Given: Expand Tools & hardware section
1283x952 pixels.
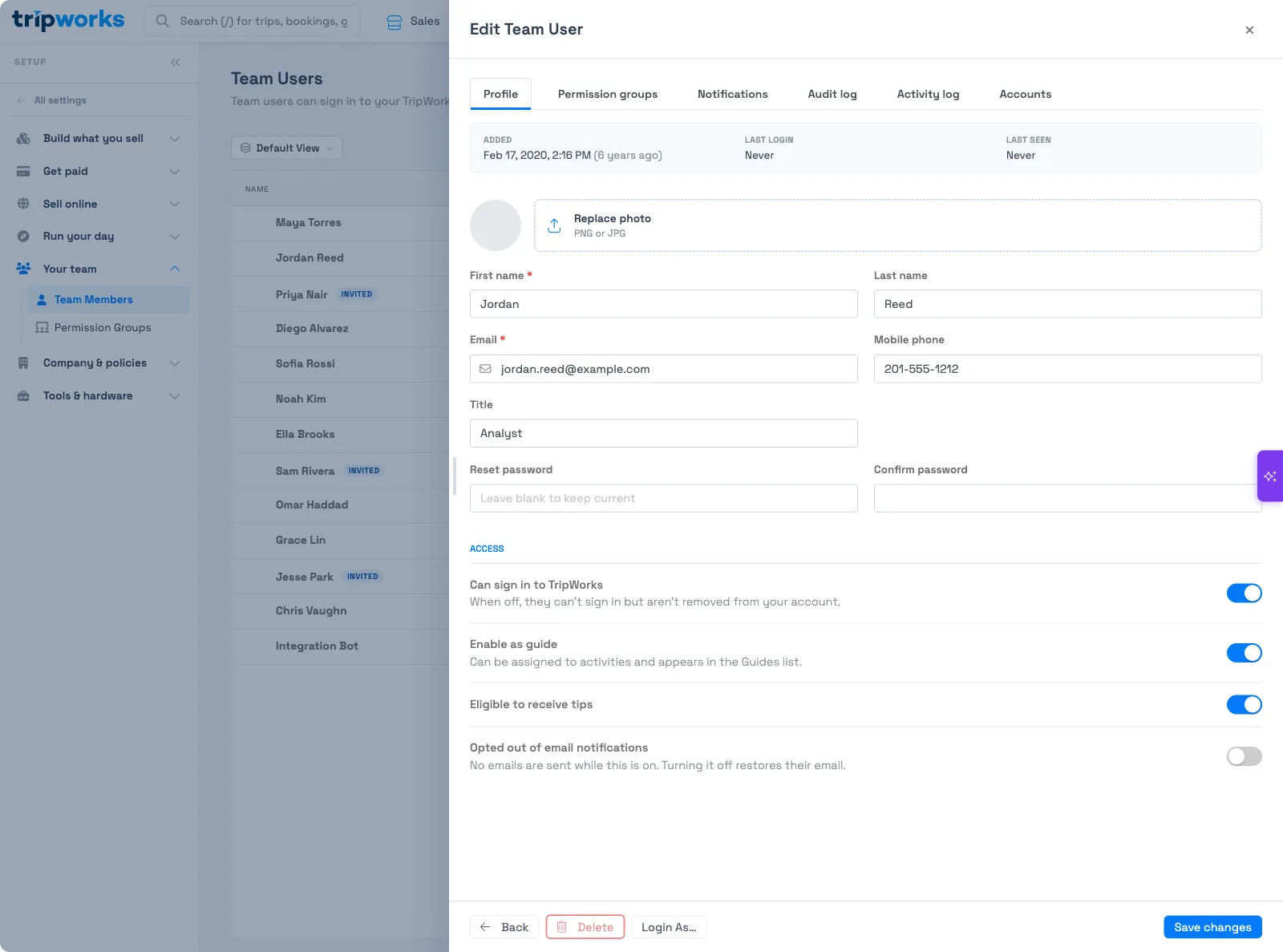Looking at the screenshot, I should 175,396.
